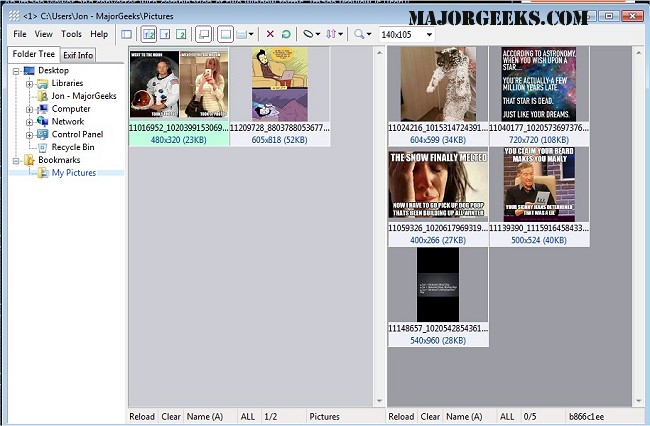Expand the Control Panel tree node

[x=29, y=136]
